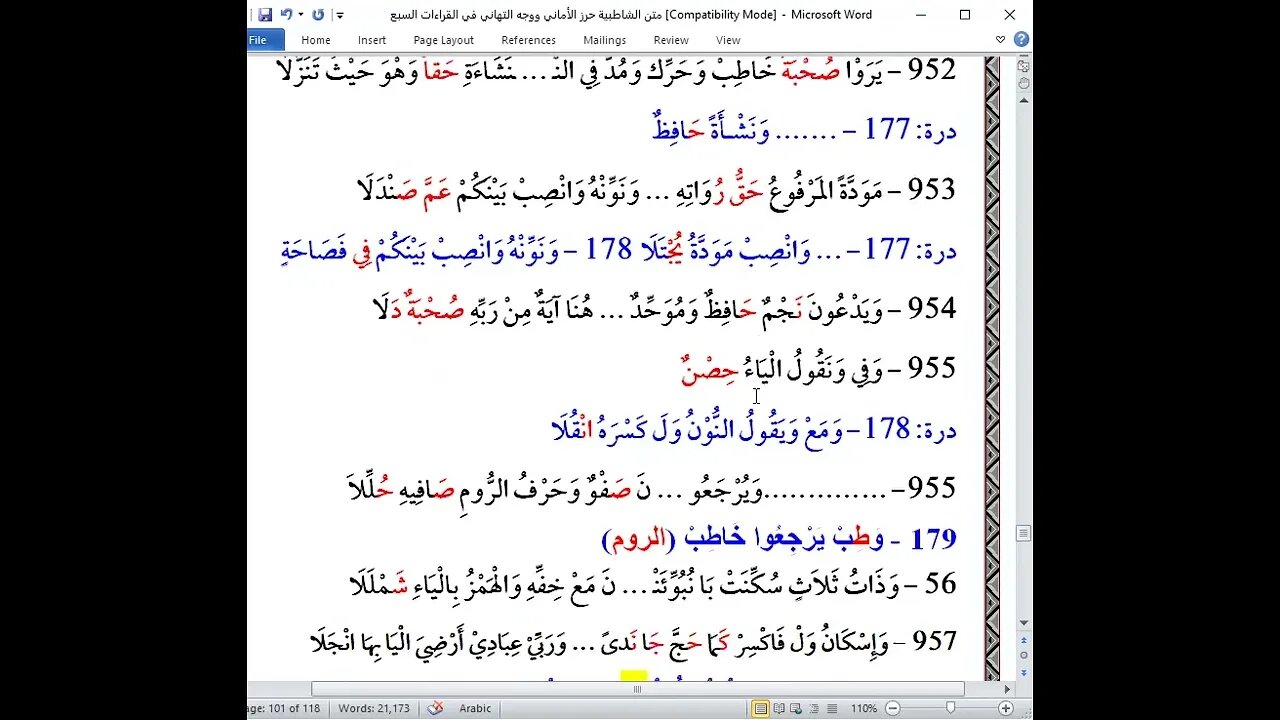Switch to Web Layout view
The height and width of the screenshot is (720, 1280).
797,708
